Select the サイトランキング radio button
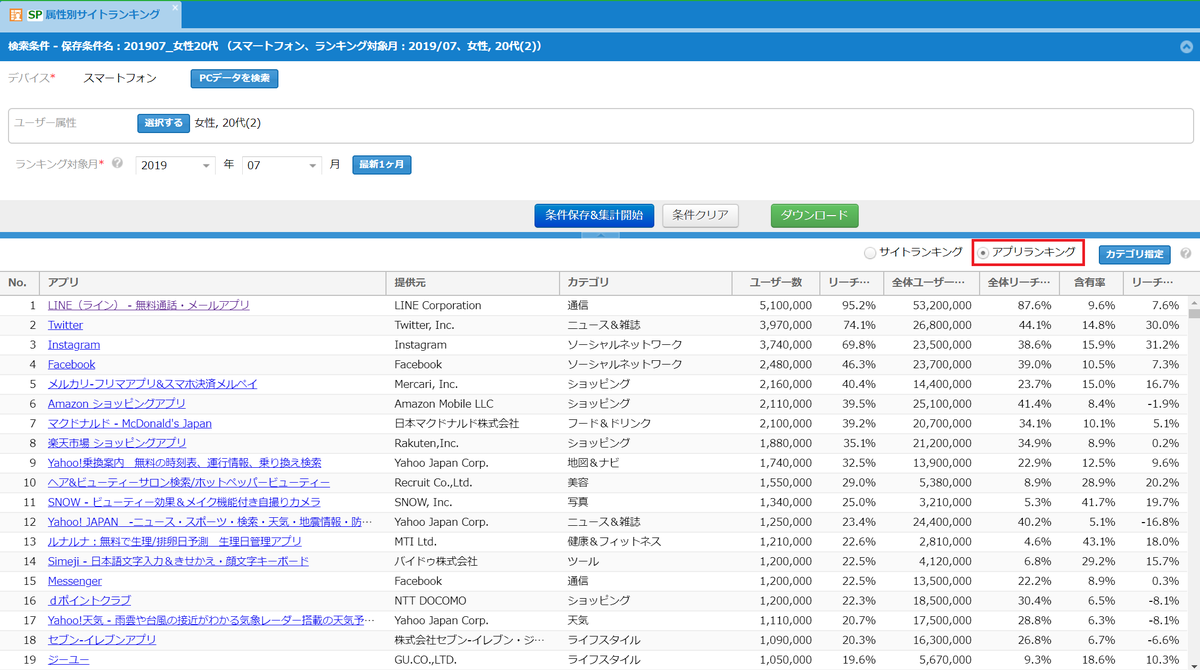 (x=869, y=253)
